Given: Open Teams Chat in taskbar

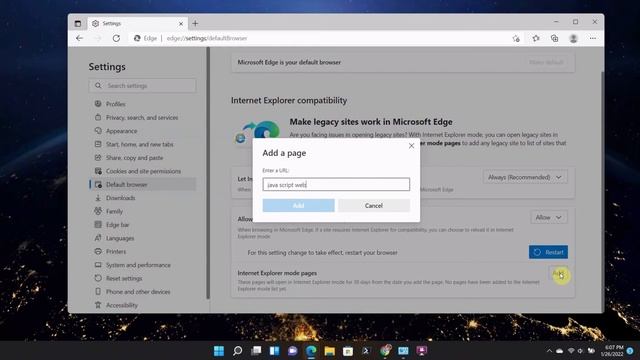Looking at the screenshot, I should [293, 351].
